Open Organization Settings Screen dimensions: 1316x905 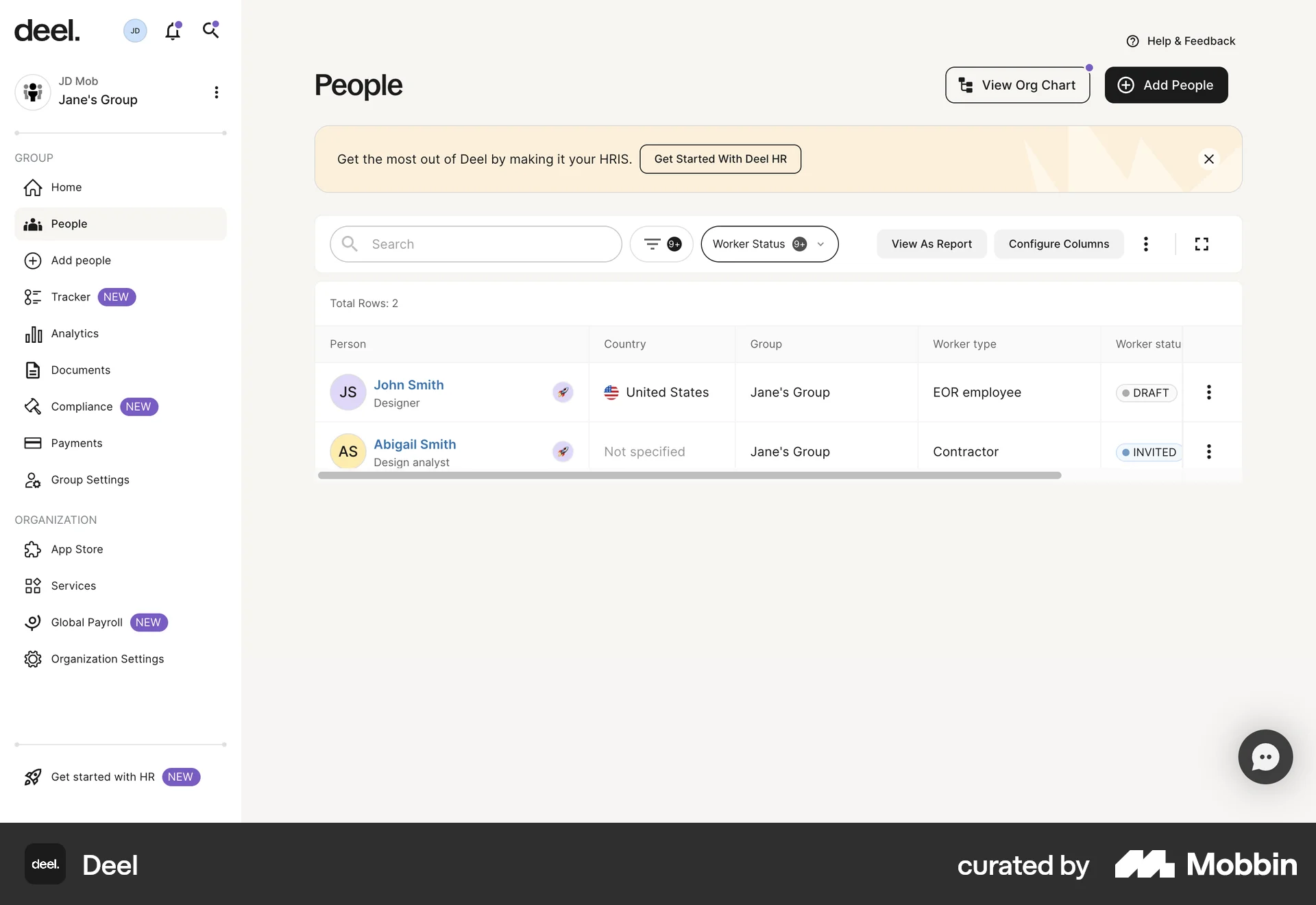coord(106,659)
